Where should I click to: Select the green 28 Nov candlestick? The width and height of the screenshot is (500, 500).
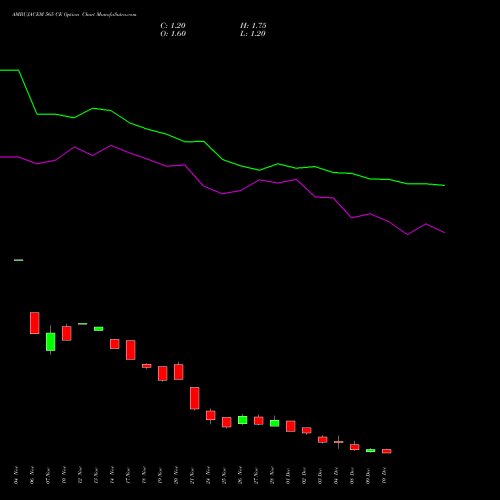(x=275, y=422)
